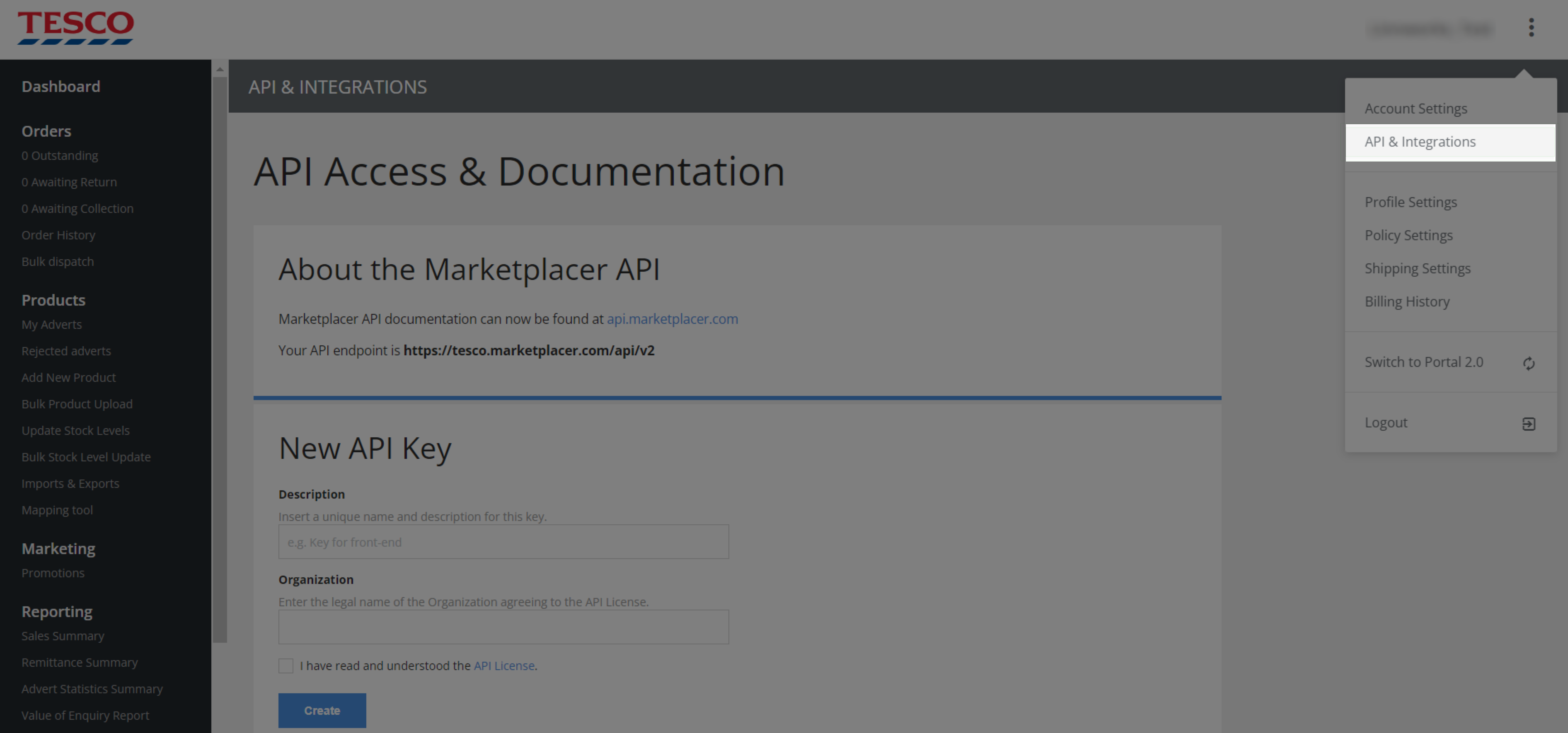
Task: View 0 Awaiting Collection orders
Action: pyautogui.click(x=77, y=209)
